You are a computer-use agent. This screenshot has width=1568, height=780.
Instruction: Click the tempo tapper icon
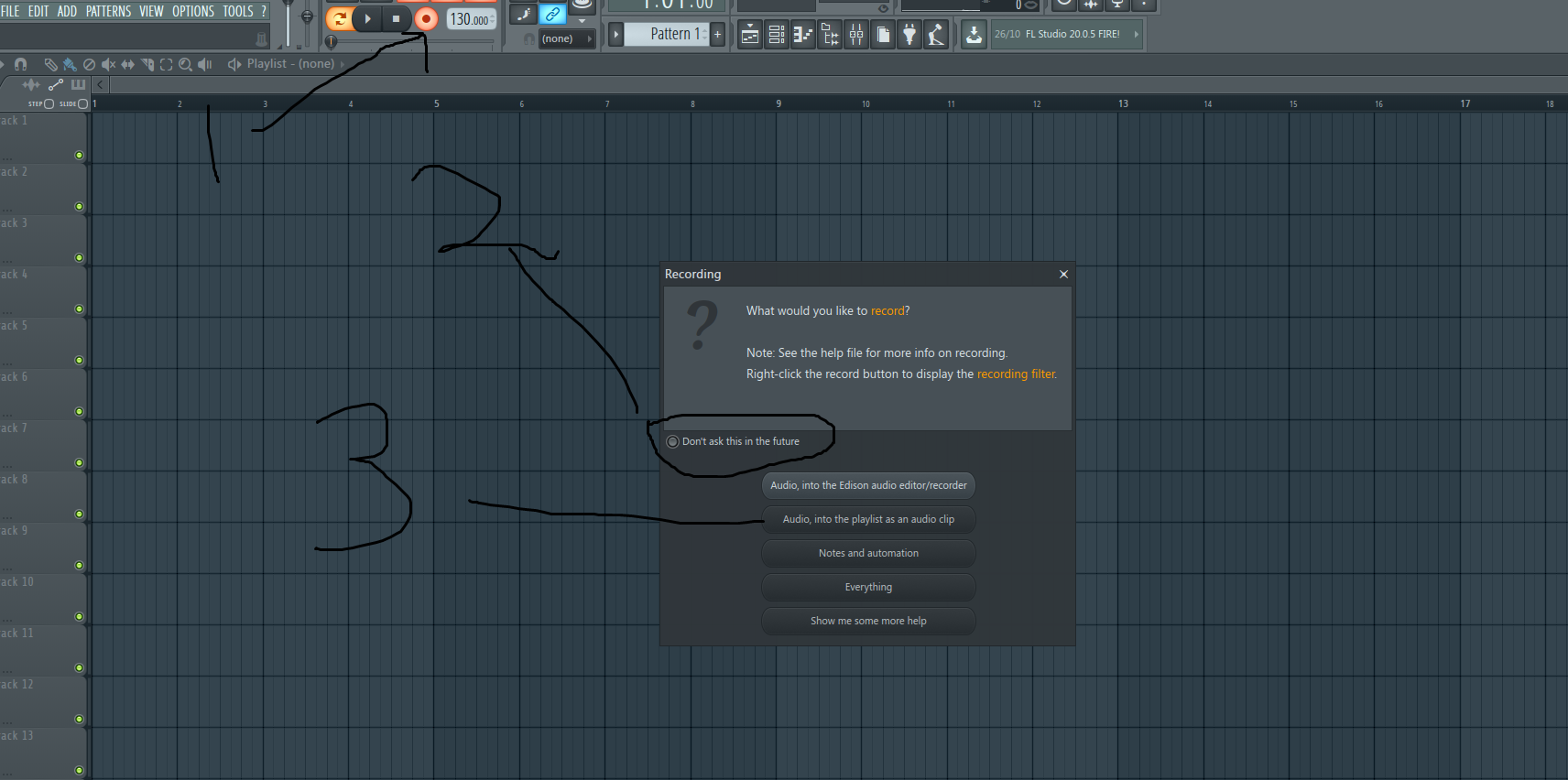pyautogui.click(x=935, y=36)
